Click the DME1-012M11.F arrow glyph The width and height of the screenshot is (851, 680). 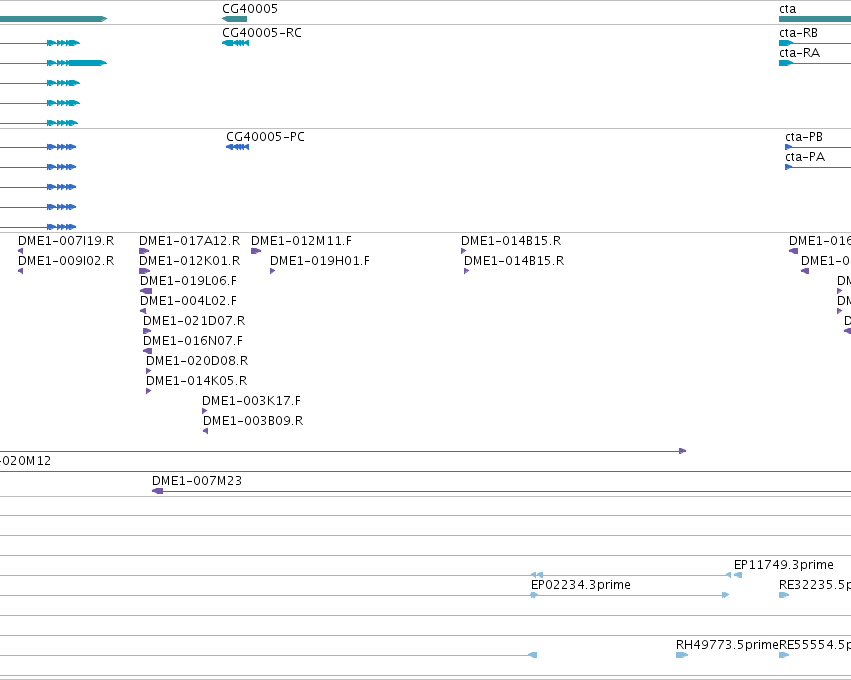pos(256,251)
